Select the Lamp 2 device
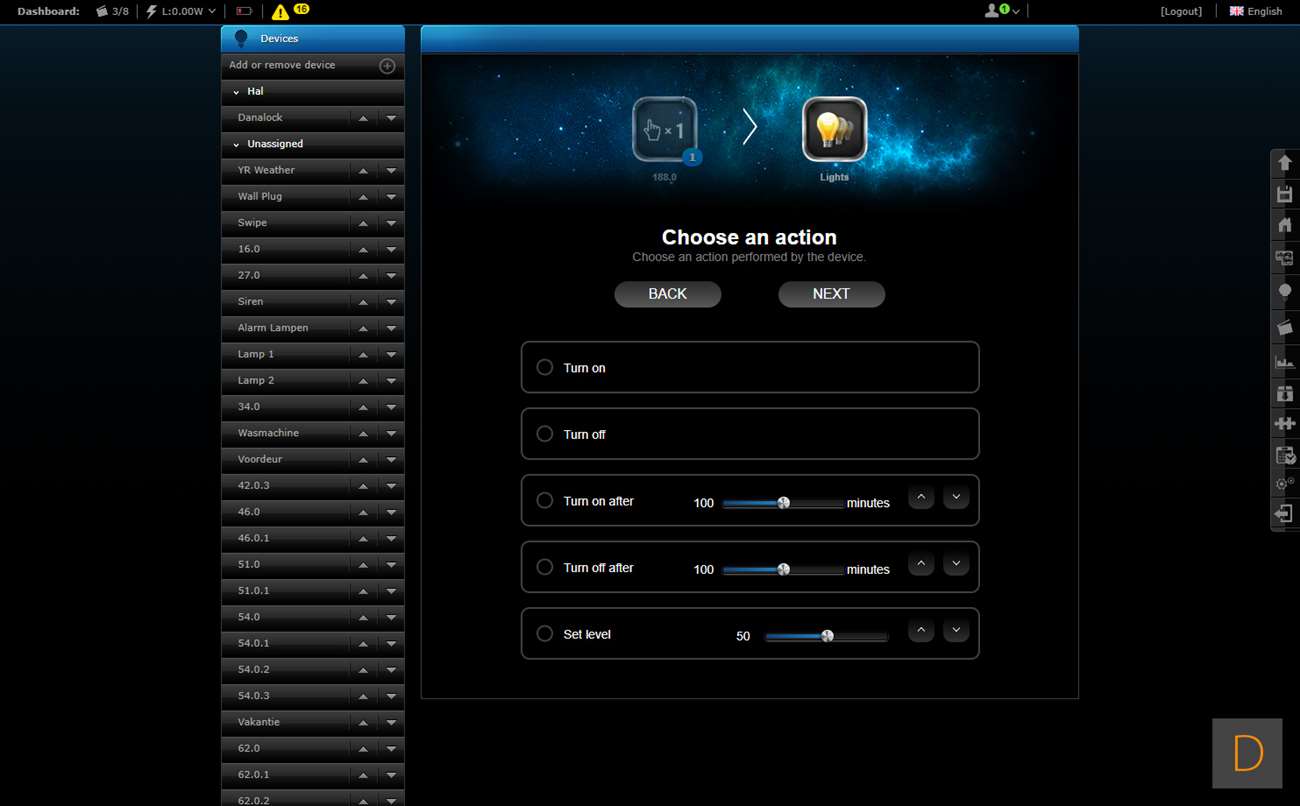Screen dimensions: 1300x806 [256, 381]
